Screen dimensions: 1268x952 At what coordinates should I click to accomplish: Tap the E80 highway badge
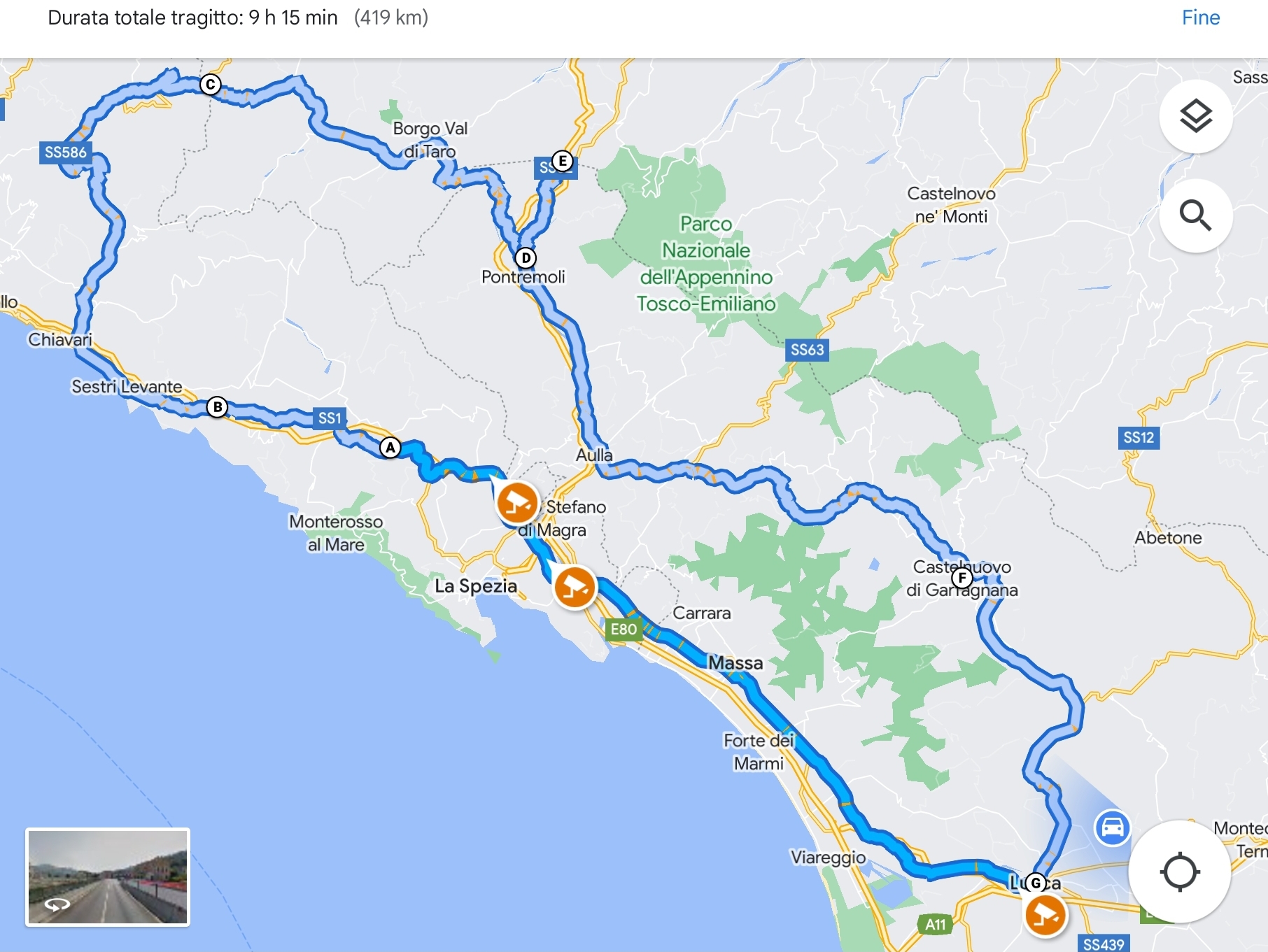point(624,629)
